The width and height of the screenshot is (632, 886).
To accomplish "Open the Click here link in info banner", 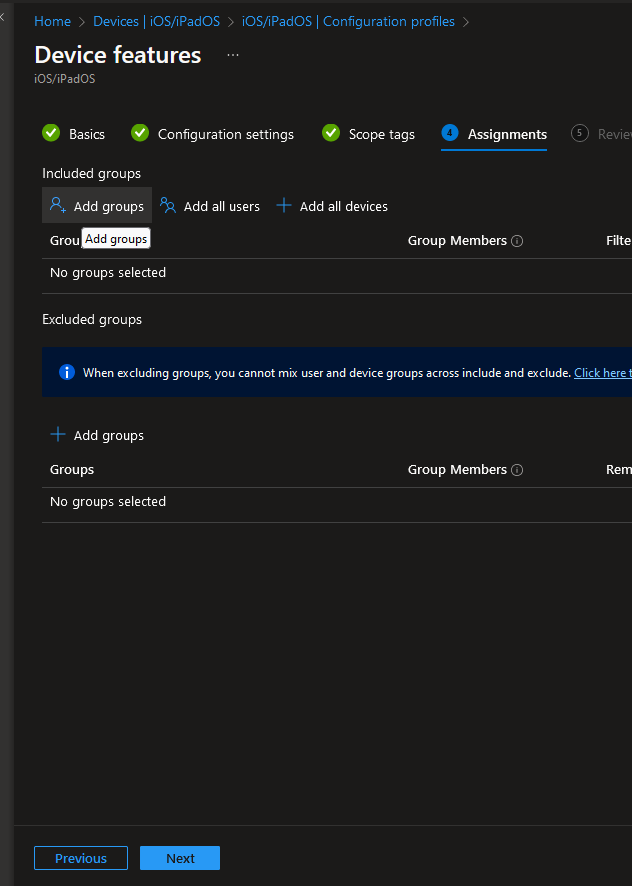I will (603, 373).
